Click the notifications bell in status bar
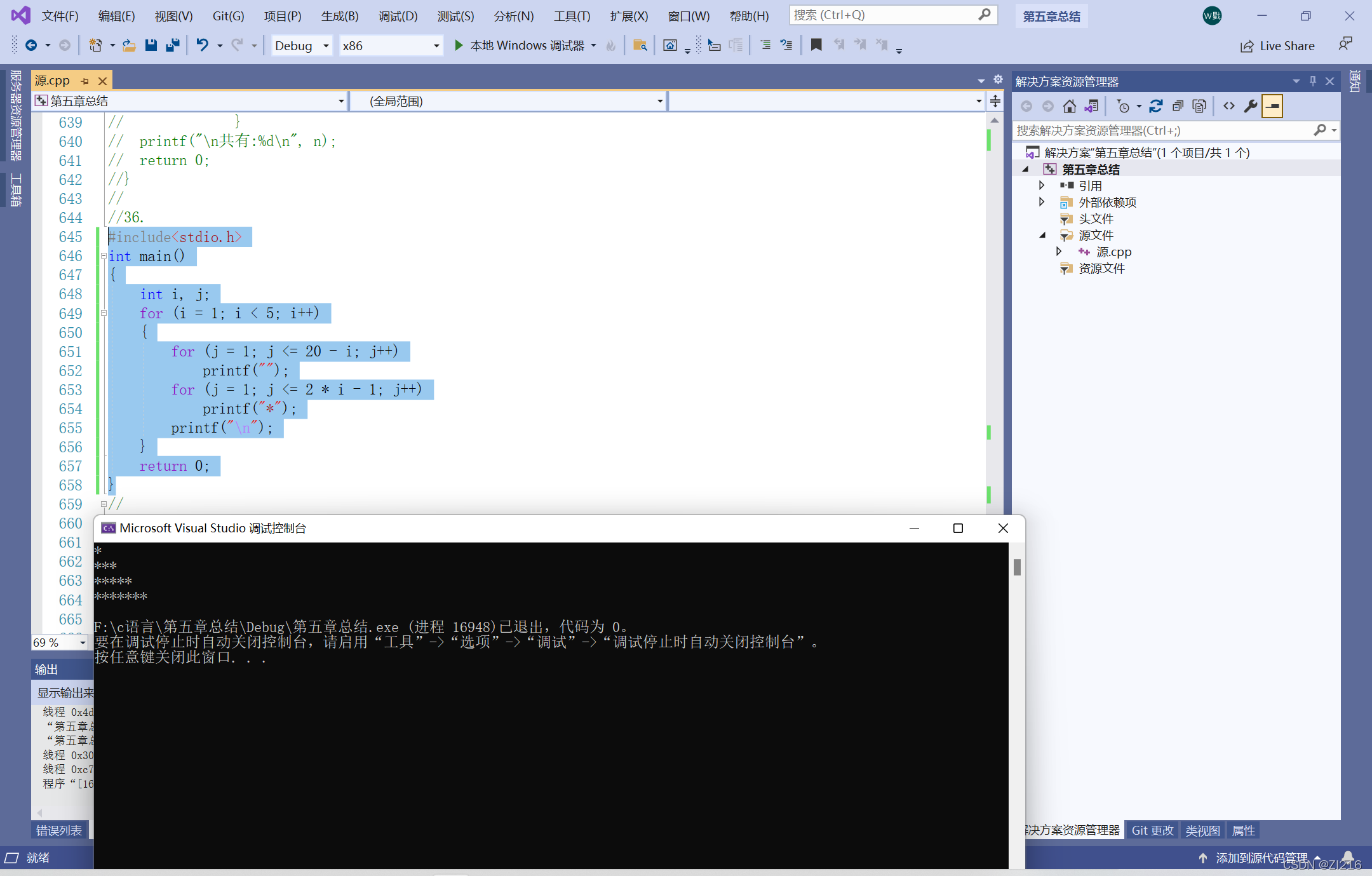1372x876 pixels. [x=1347, y=857]
